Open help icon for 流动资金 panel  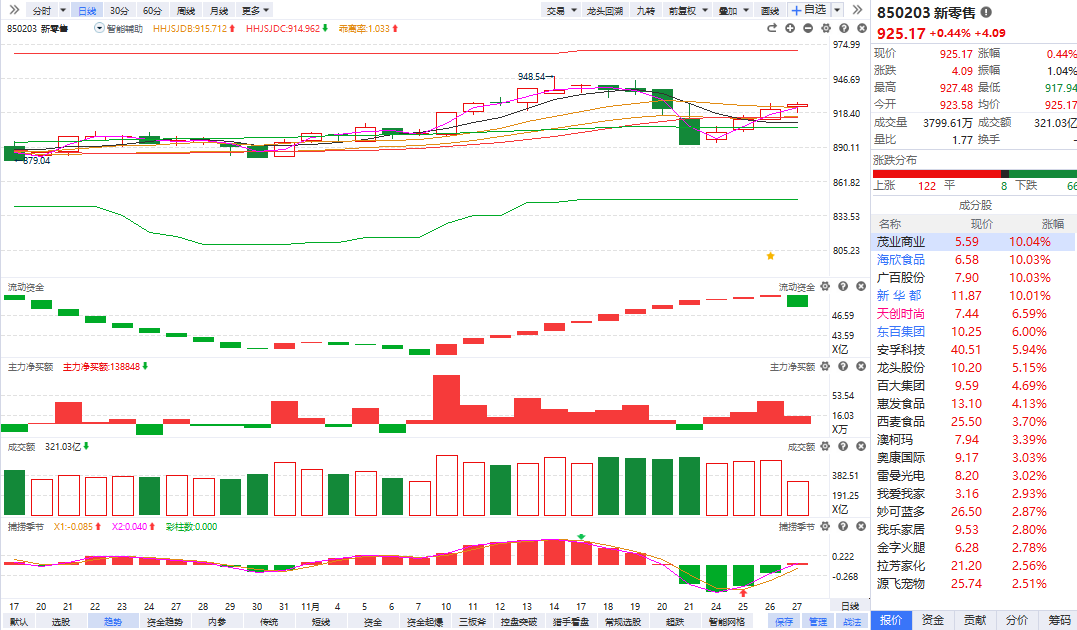tap(843, 286)
